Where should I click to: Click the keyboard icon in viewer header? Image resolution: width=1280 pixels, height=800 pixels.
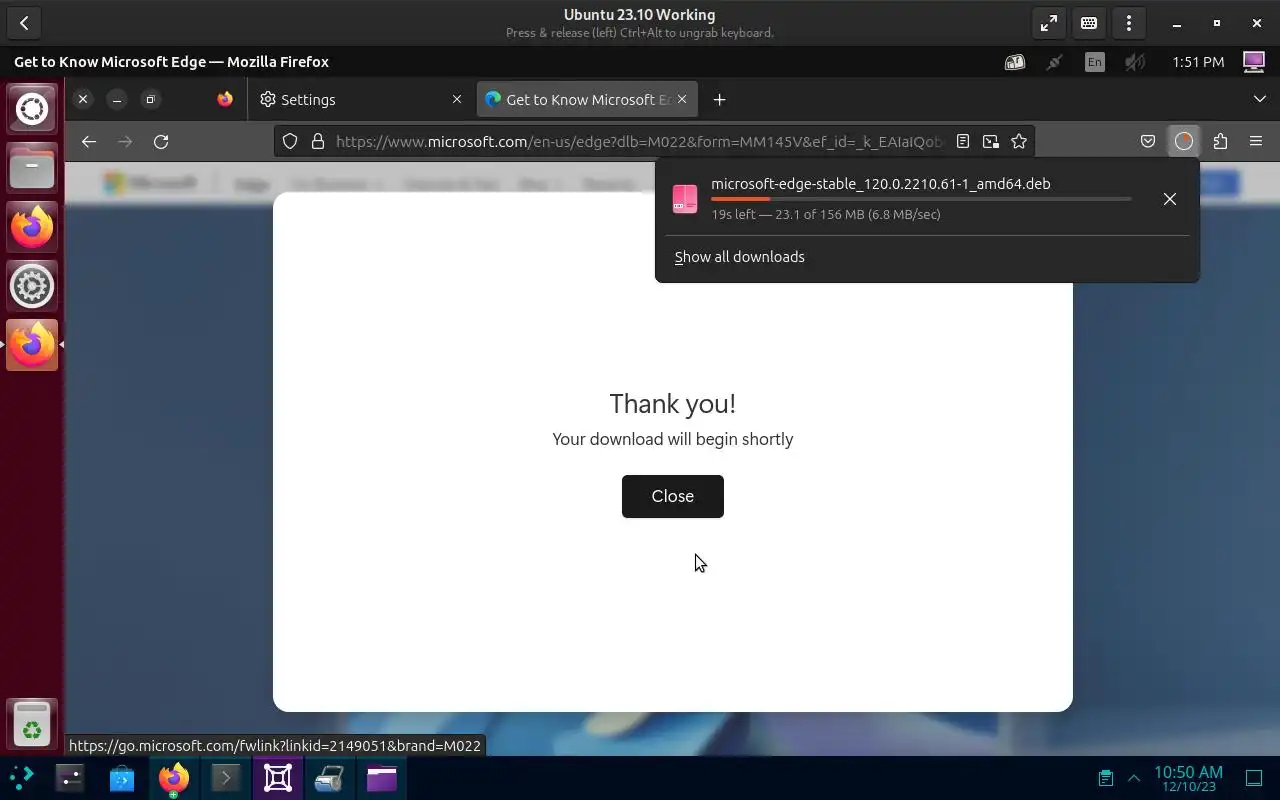click(1089, 22)
